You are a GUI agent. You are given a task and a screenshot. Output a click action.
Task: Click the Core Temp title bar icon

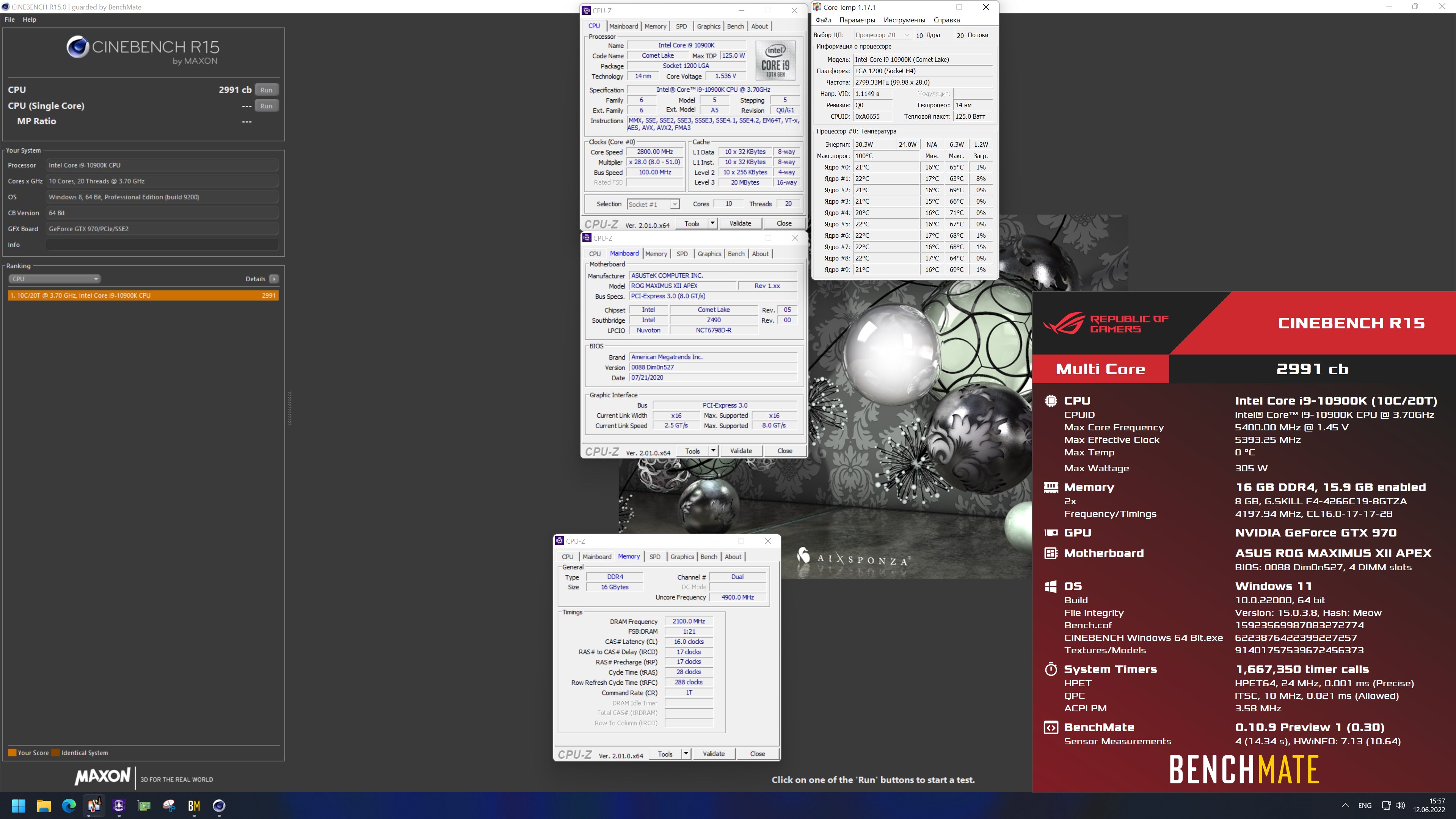817,7
